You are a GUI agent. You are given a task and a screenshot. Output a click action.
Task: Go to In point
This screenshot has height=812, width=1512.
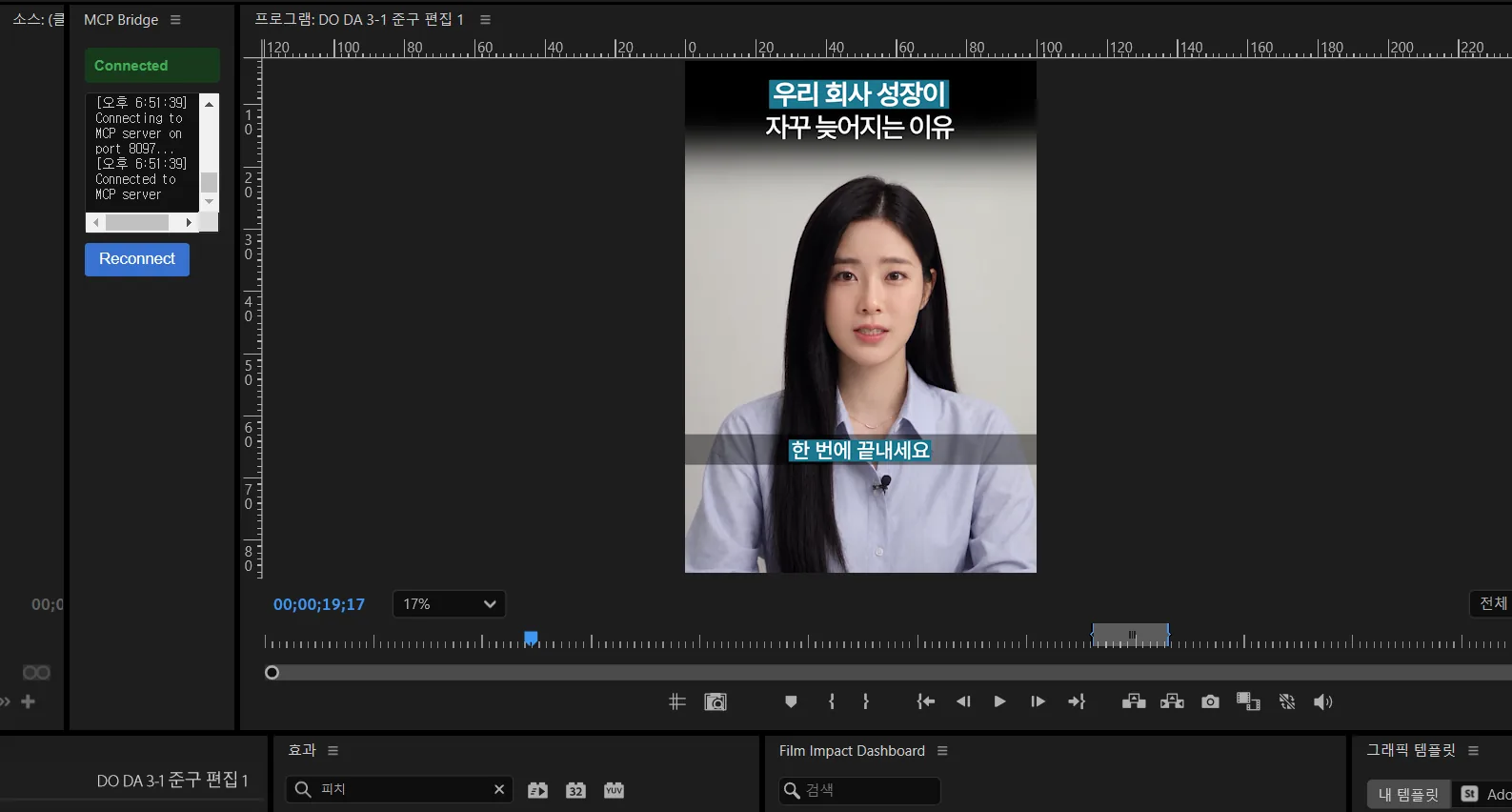[925, 701]
